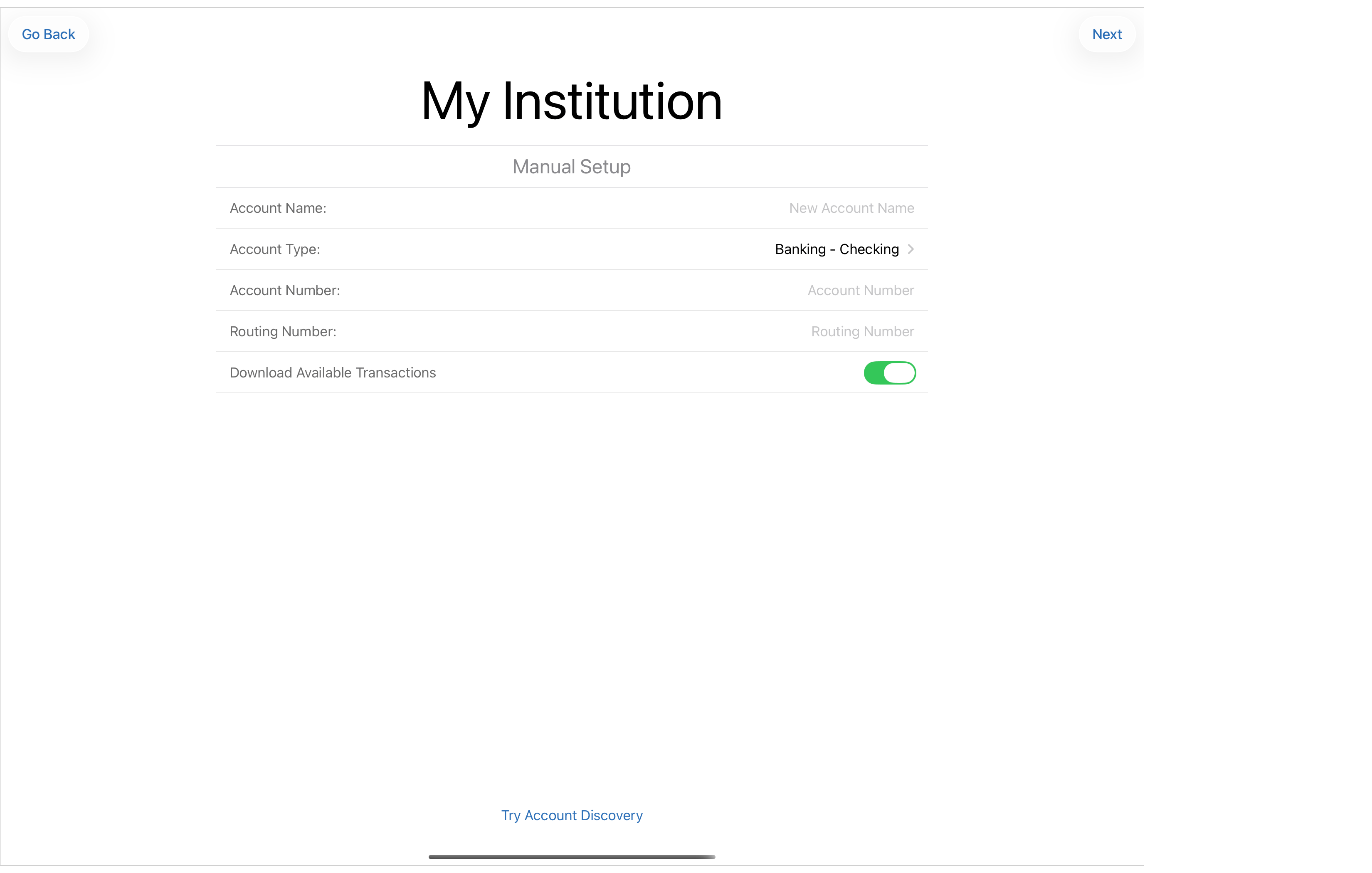Click the My Institution title

pyautogui.click(x=572, y=101)
